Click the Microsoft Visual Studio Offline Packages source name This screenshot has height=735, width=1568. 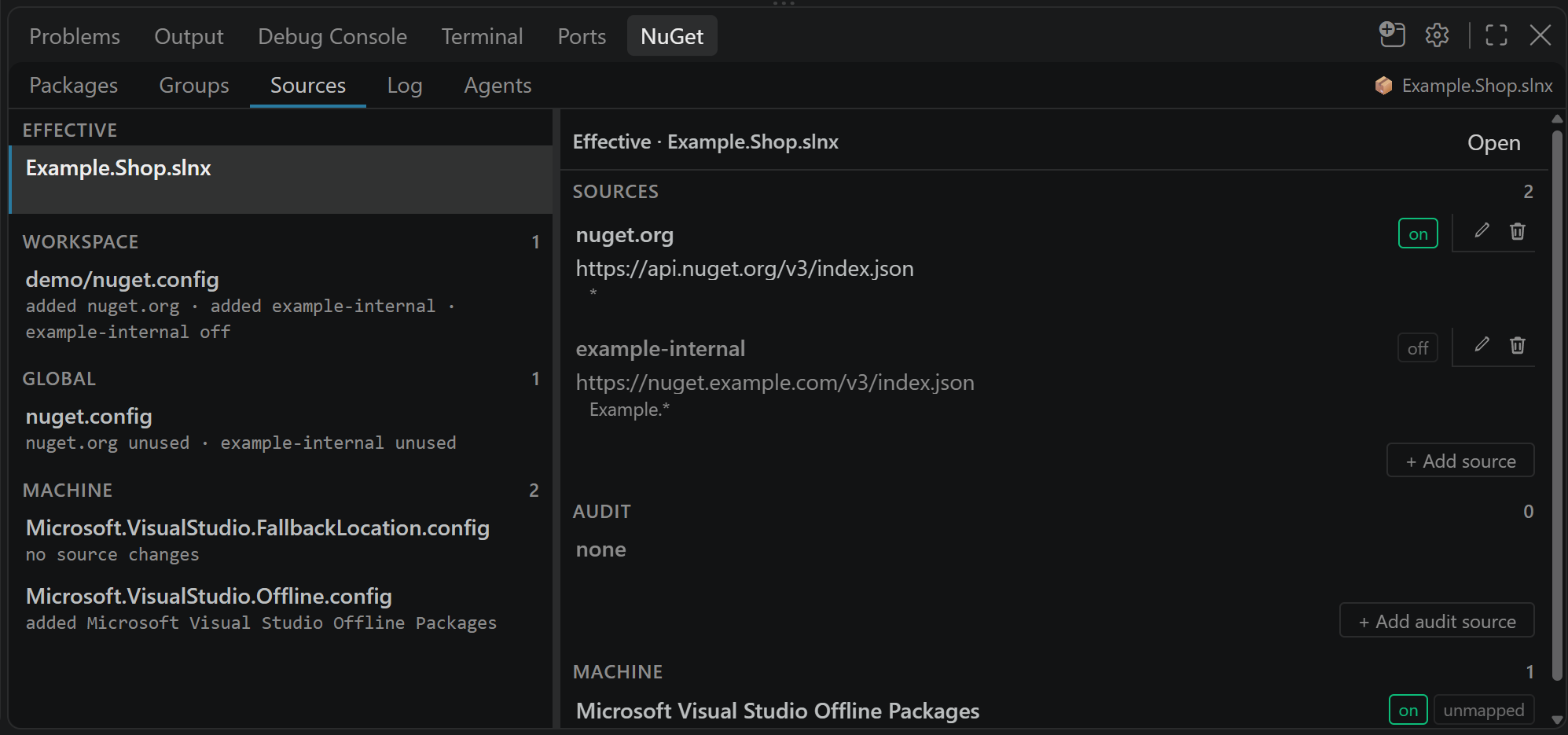(x=777, y=711)
